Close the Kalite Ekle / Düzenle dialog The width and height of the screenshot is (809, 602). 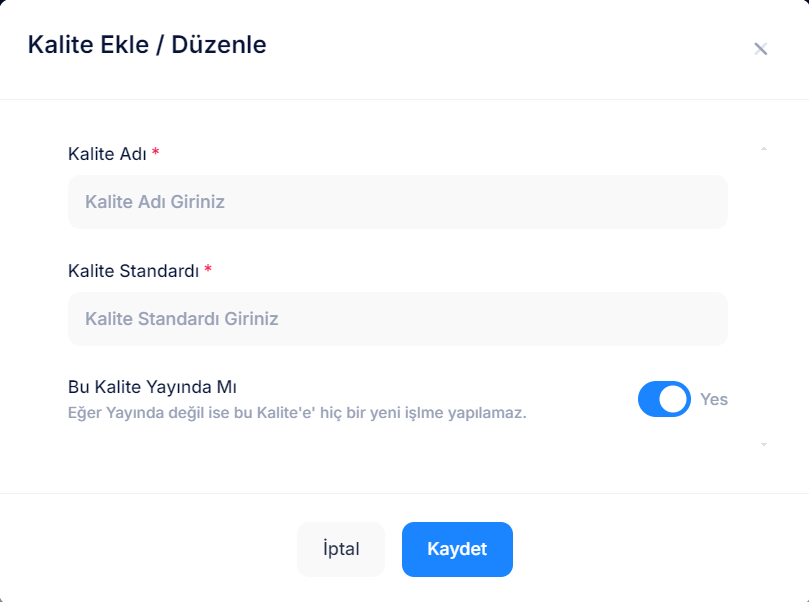(x=760, y=48)
